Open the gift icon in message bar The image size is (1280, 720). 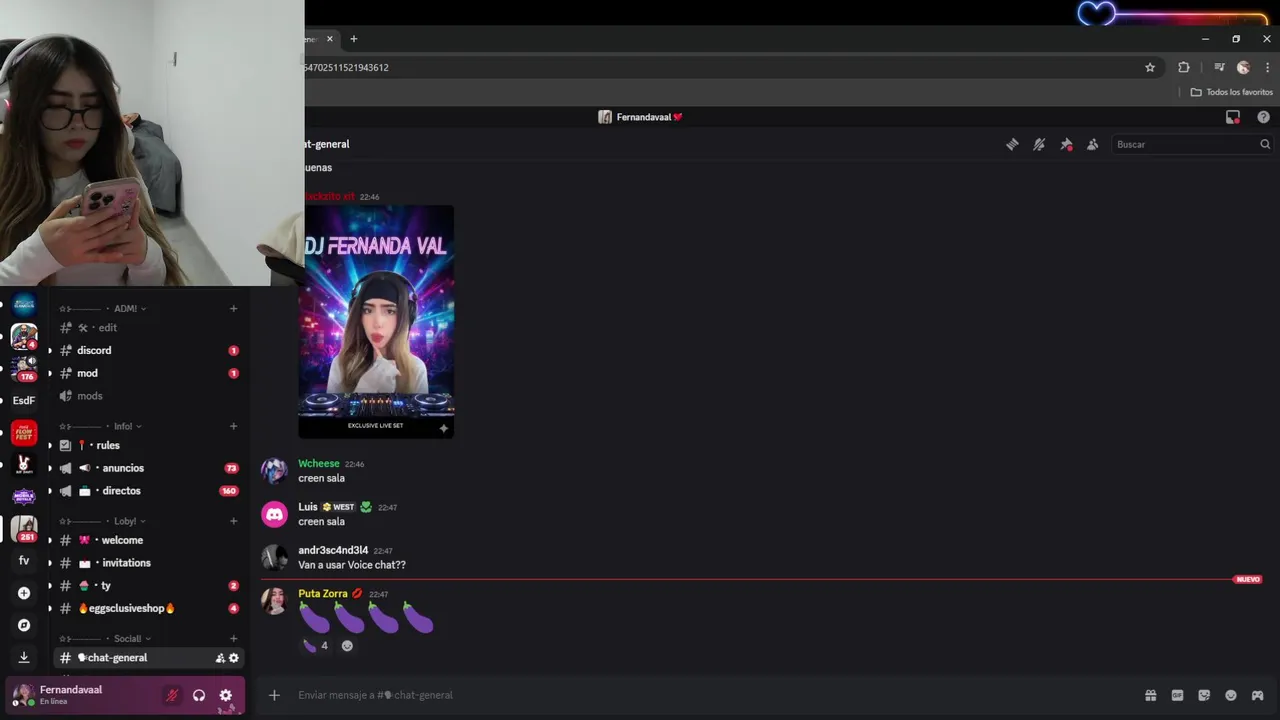[x=1151, y=696]
